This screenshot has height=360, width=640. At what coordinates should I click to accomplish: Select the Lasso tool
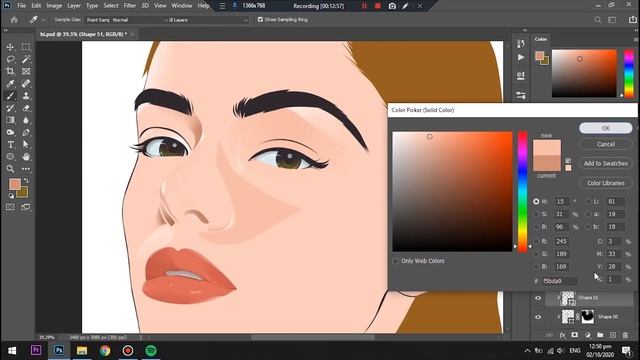pos(10,60)
